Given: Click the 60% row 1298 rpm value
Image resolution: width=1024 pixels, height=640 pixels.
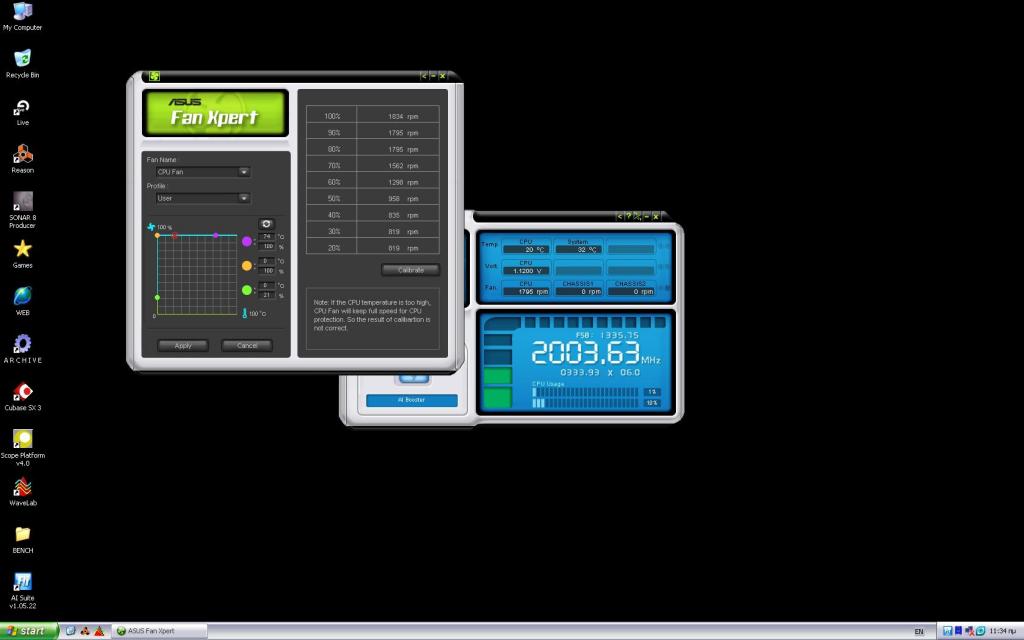Looking at the screenshot, I should click(403, 182).
